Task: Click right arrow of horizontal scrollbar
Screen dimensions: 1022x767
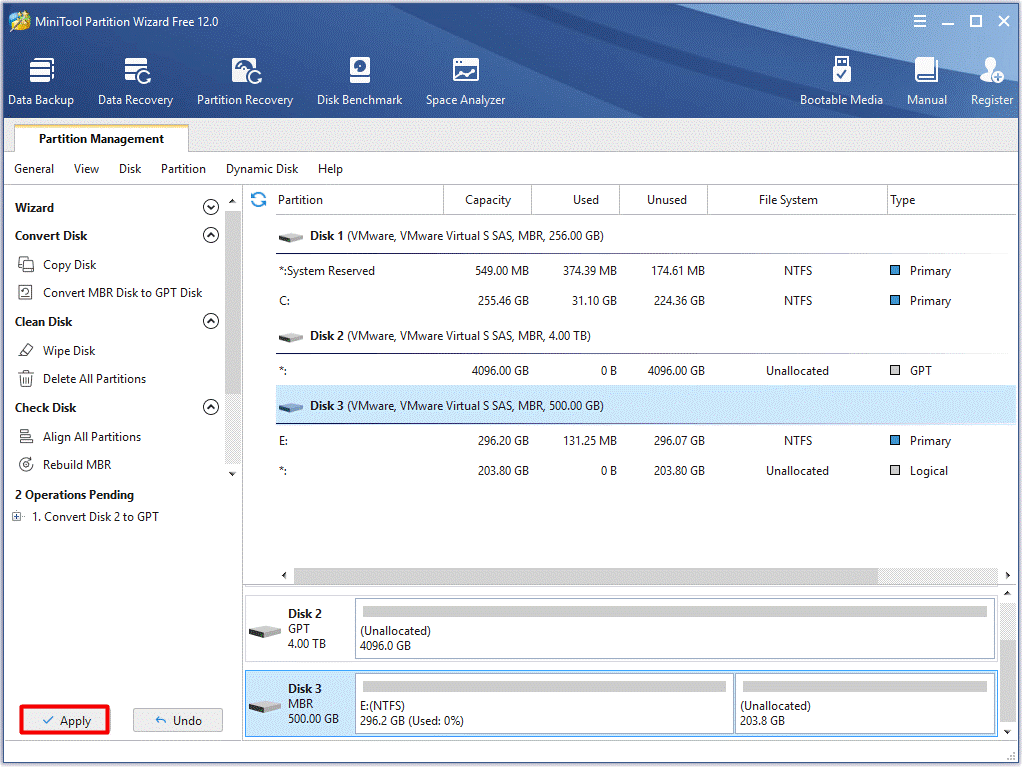Action: (1008, 575)
